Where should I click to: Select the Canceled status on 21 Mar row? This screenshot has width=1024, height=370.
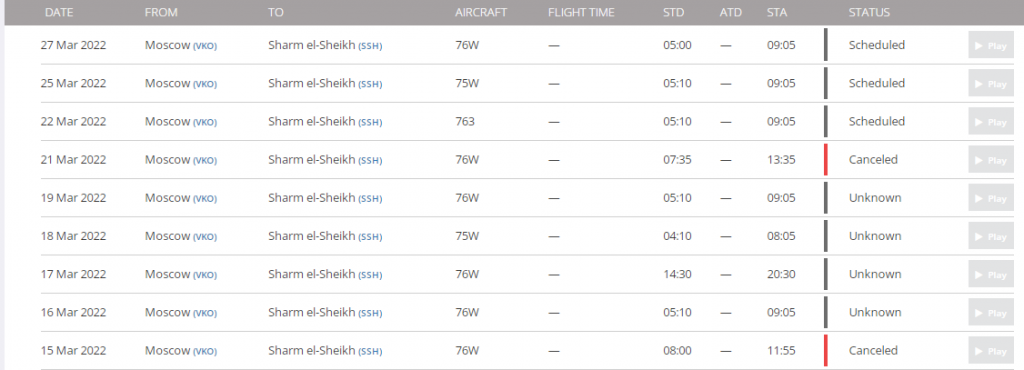click(873, 159)
